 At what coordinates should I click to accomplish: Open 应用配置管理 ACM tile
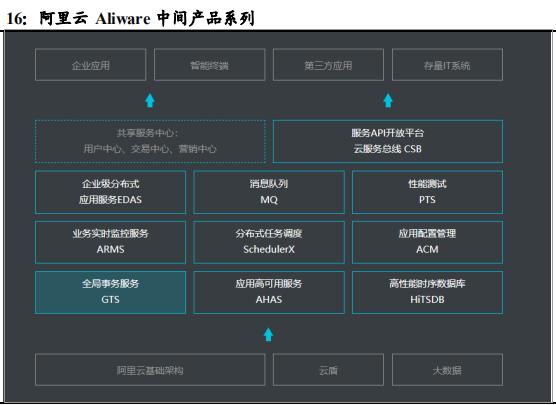click(427, 242)
